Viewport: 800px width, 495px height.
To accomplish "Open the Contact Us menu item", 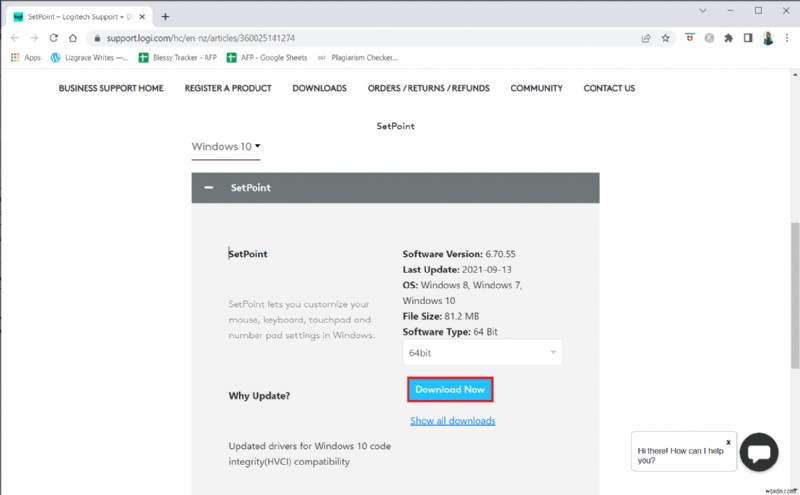I will pyautogui.click(x=609, y=88).
